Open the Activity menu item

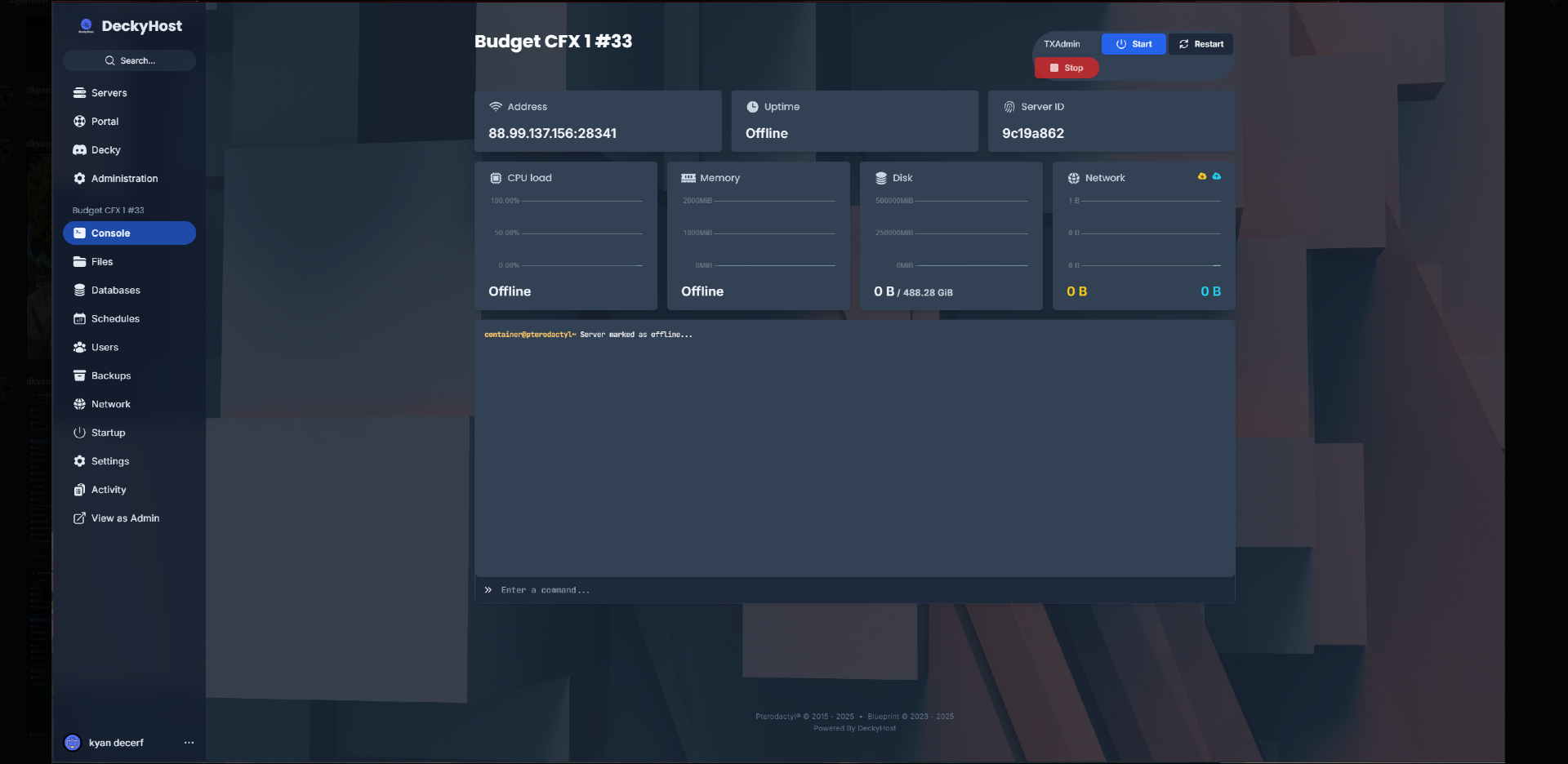pos(109,490)
